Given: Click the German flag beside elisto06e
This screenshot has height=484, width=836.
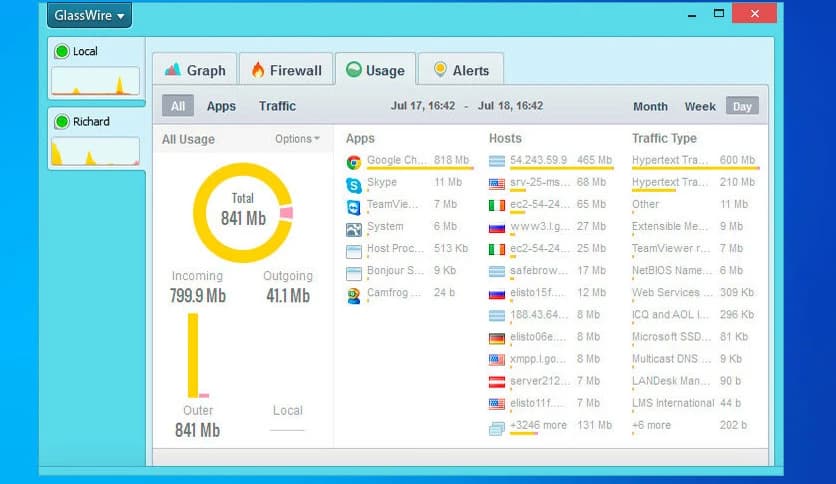Looking at the screenshot, I should [496, 338].
